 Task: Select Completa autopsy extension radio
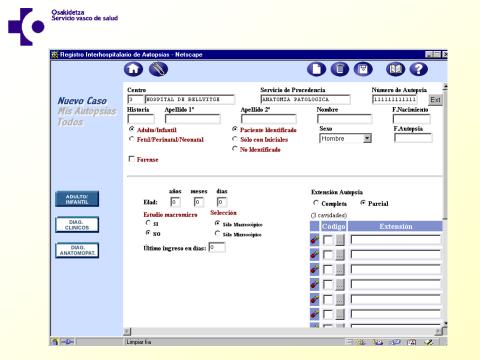pos(316,203)
